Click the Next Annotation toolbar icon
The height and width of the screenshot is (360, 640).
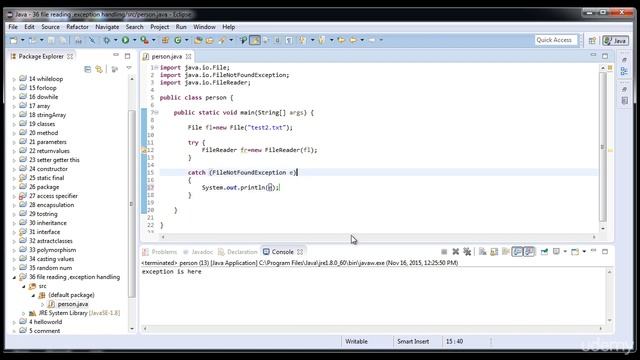302,40
